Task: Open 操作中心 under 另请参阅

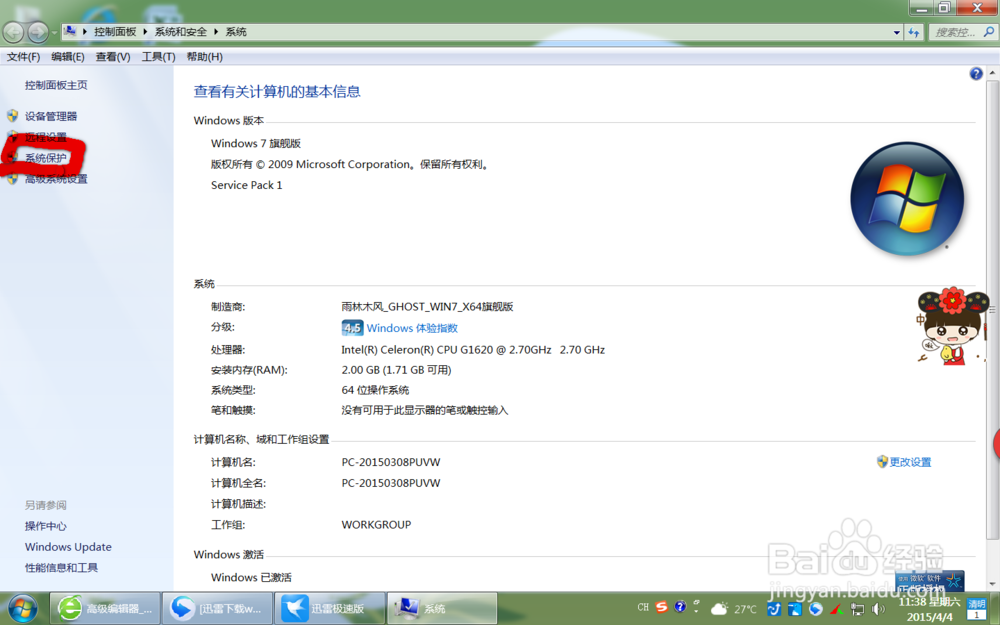Action: click(x=45, y=526)
